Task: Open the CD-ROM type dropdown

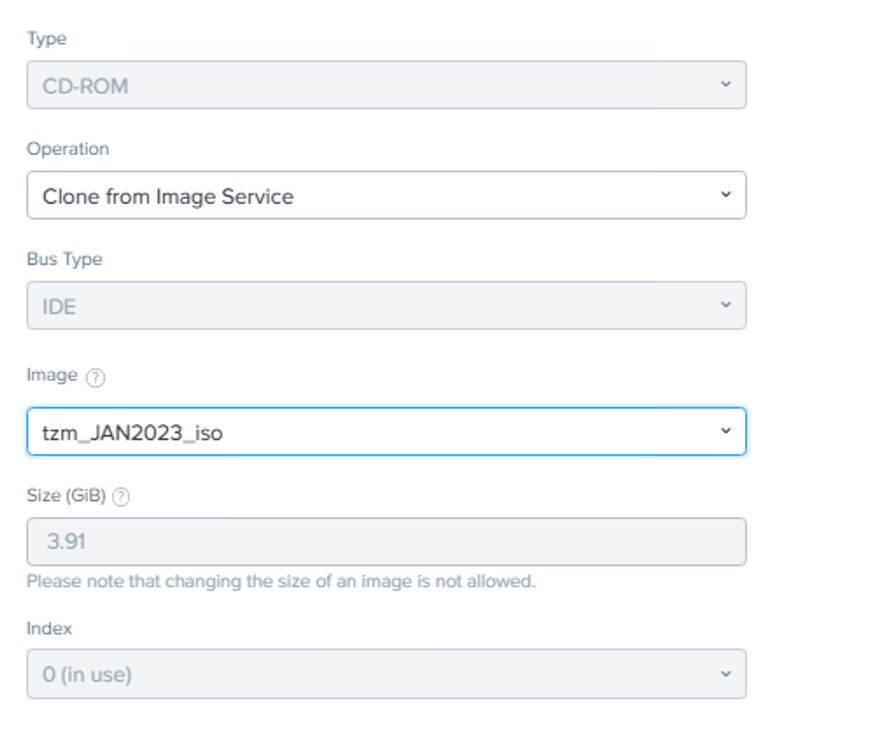Action: pos(385,85)
